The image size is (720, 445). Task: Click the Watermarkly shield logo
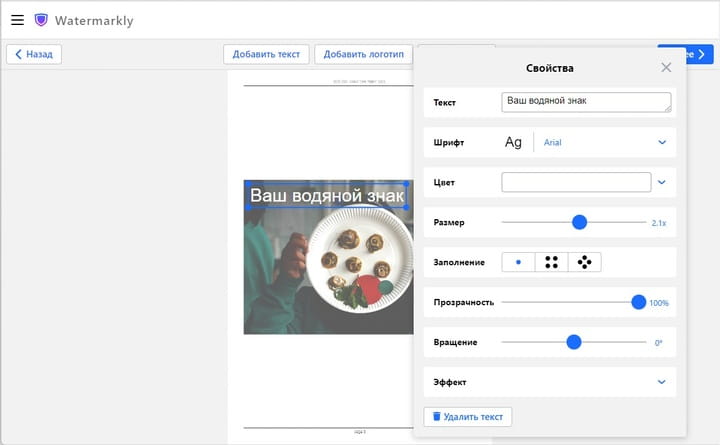(x=41, y=20)
